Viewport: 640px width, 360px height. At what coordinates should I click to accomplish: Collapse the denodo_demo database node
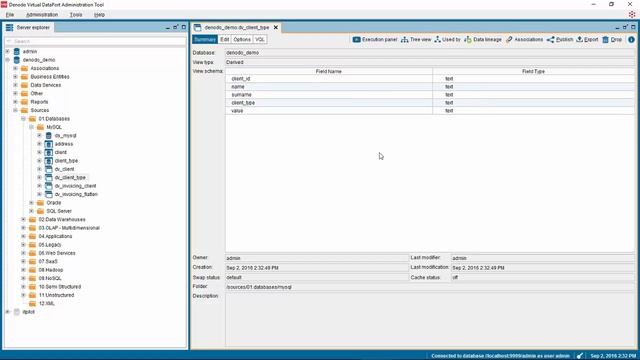tap(7, 60)
